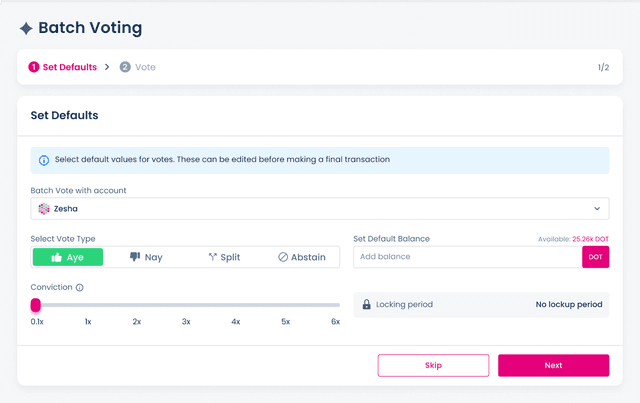This screenshot has height=403, width=640.
Task: Expand account list using the chevron arrow
Action: (597, 209)
